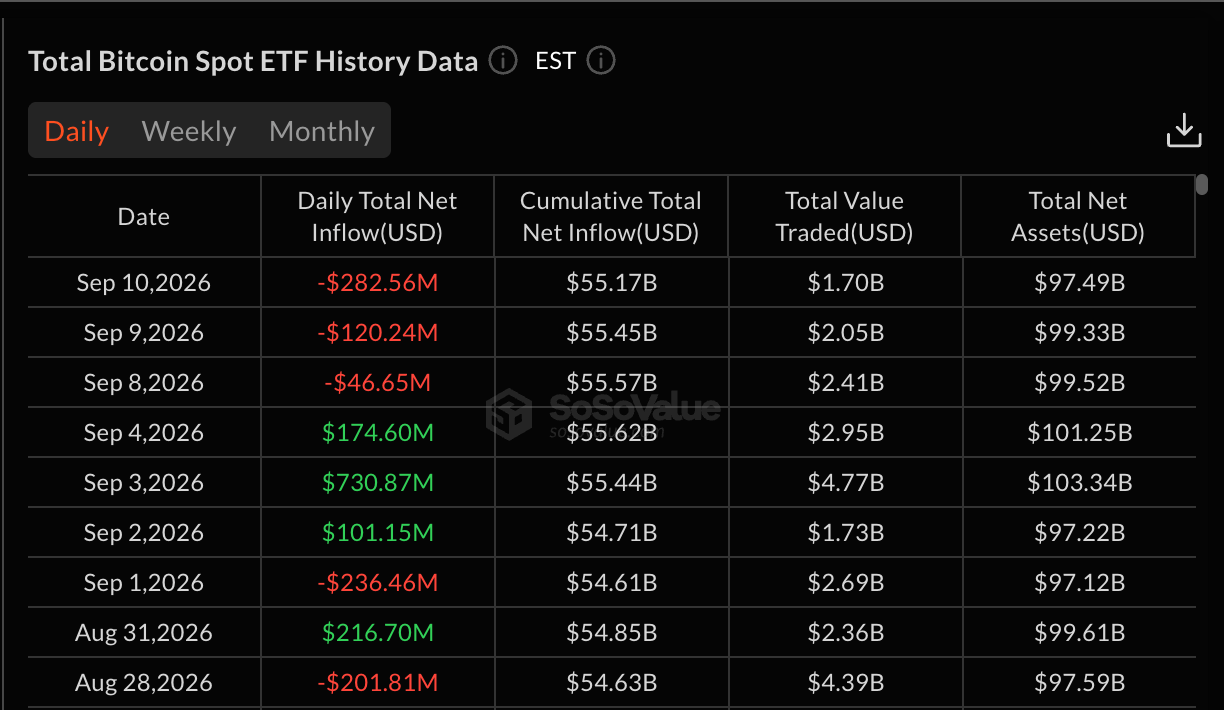Select the Sep 4,2026 date cell
The image size is (1224, 710).
(144, 433)
